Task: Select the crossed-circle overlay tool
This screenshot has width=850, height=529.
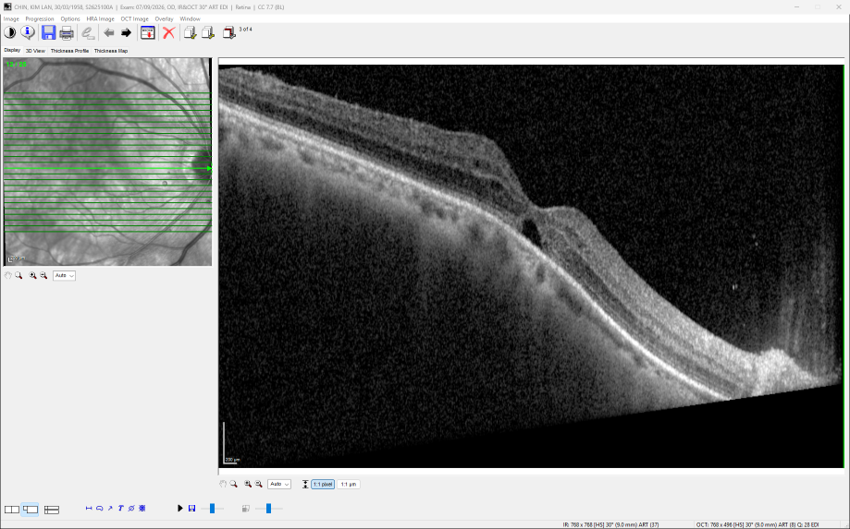Action: pyautogui.click(x=131, y=508)
